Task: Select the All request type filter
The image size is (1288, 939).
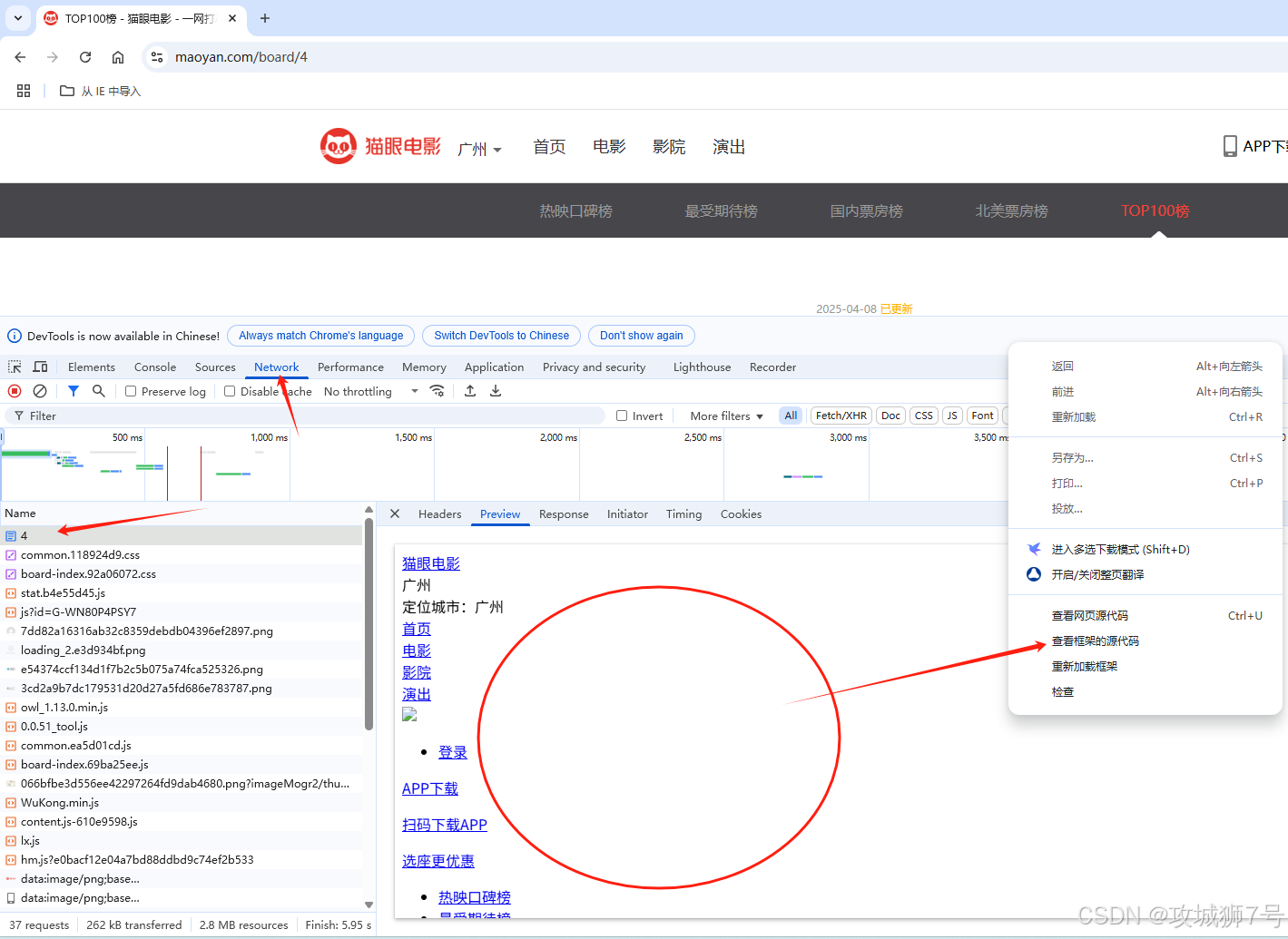Action: pos(791,416)
